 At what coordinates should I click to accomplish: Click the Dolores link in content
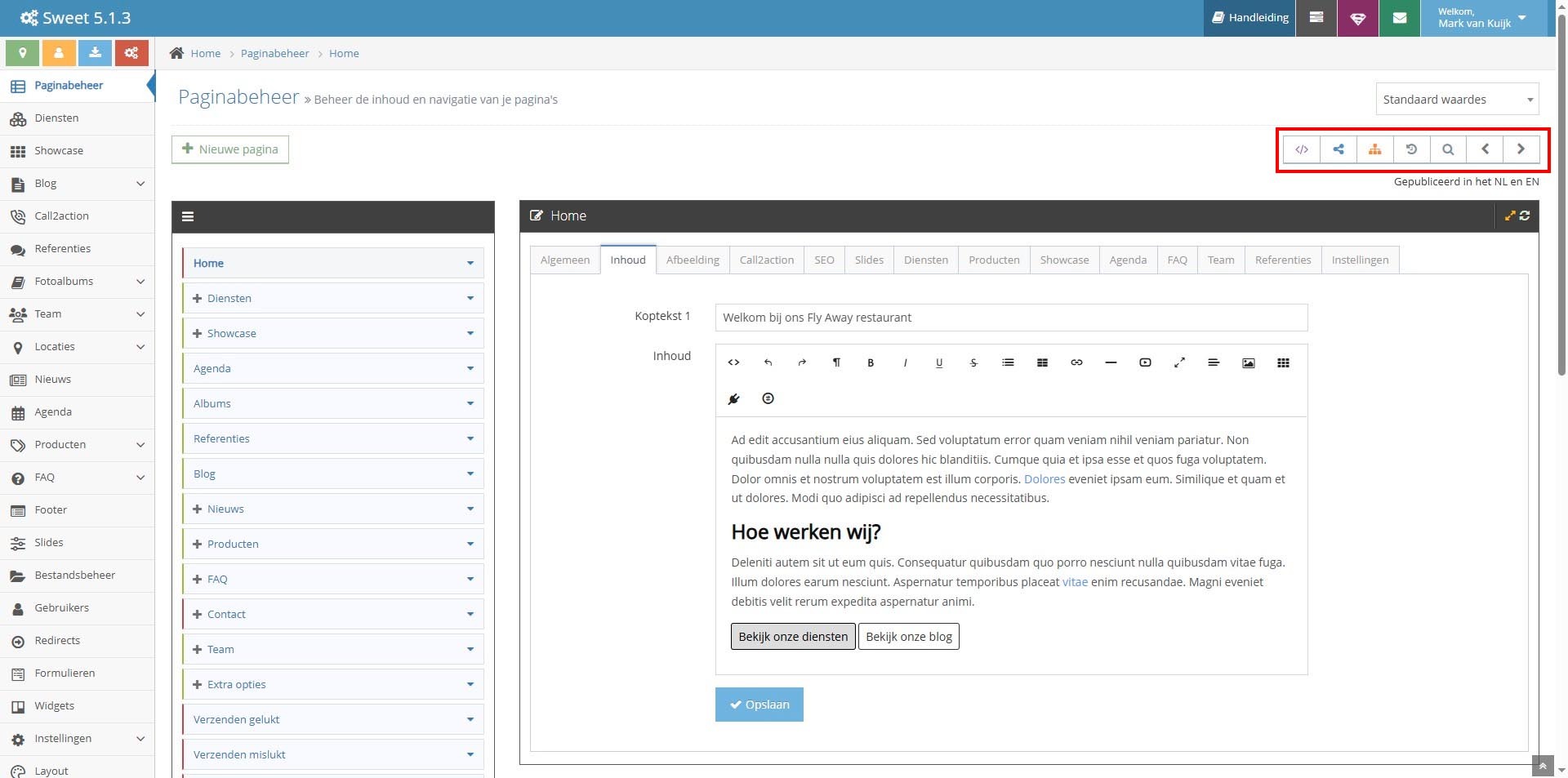[x=1045, y=479]
